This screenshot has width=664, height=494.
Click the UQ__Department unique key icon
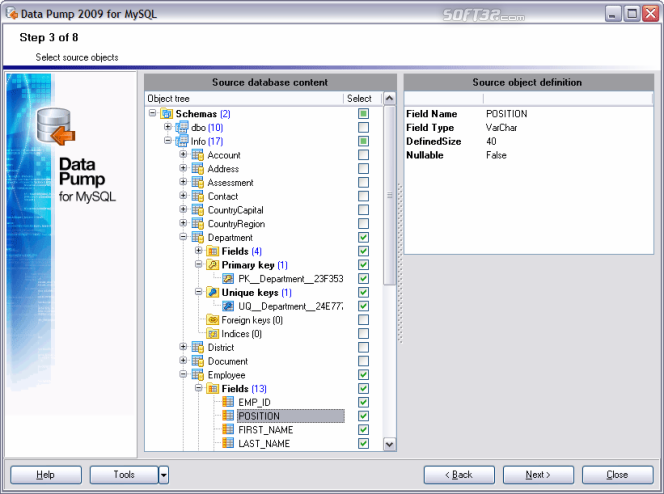(228, 306)
